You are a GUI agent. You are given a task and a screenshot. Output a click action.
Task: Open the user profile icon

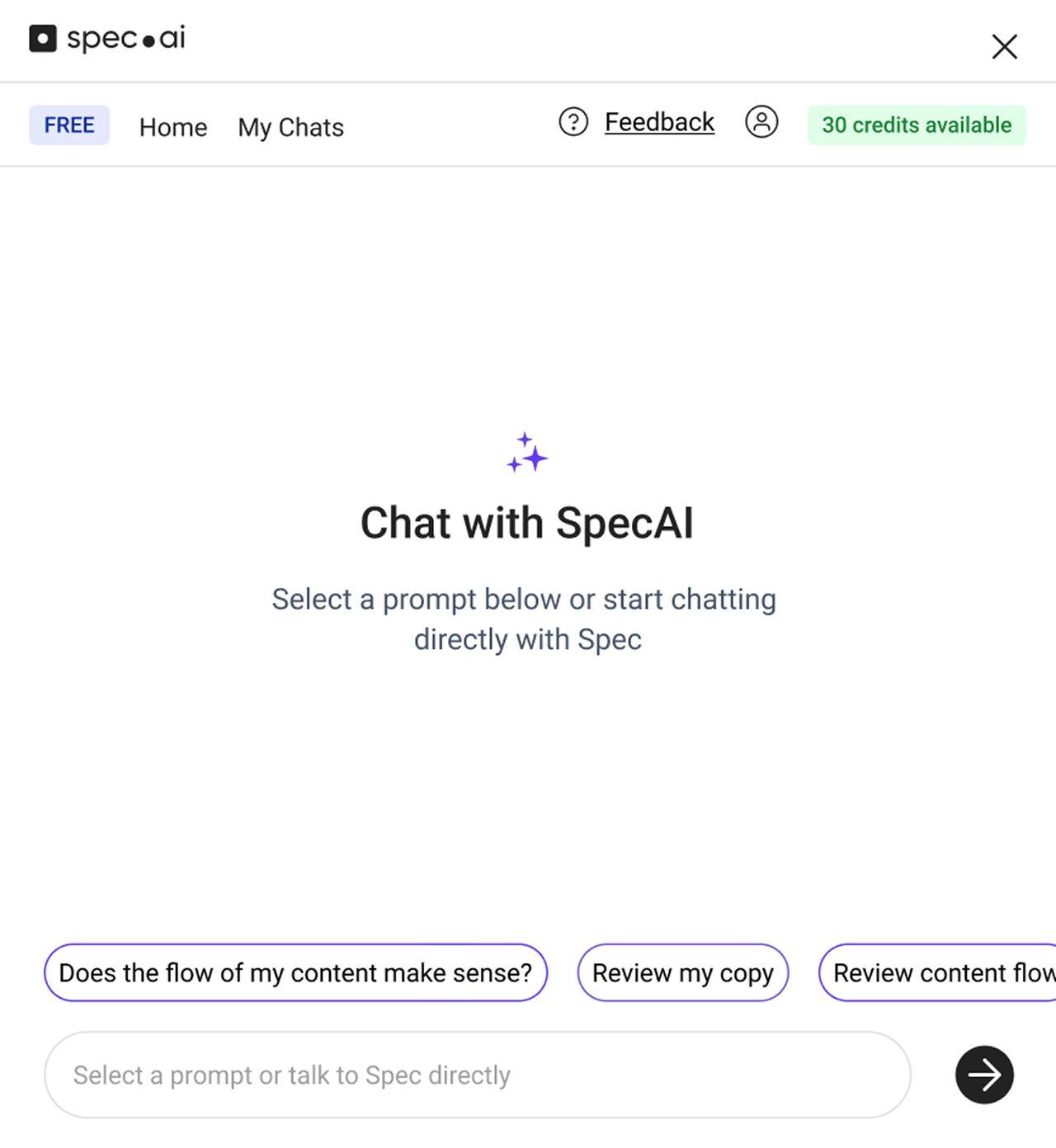pyautogui.click(x=761, y=122)
